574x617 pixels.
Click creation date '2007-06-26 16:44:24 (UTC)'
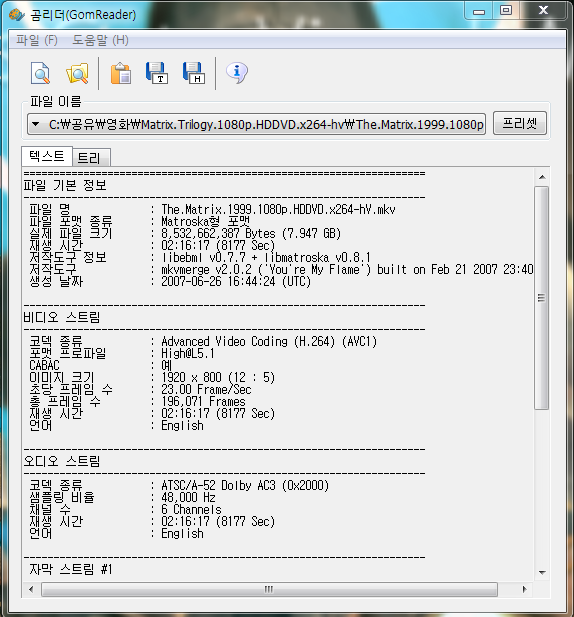236,281
